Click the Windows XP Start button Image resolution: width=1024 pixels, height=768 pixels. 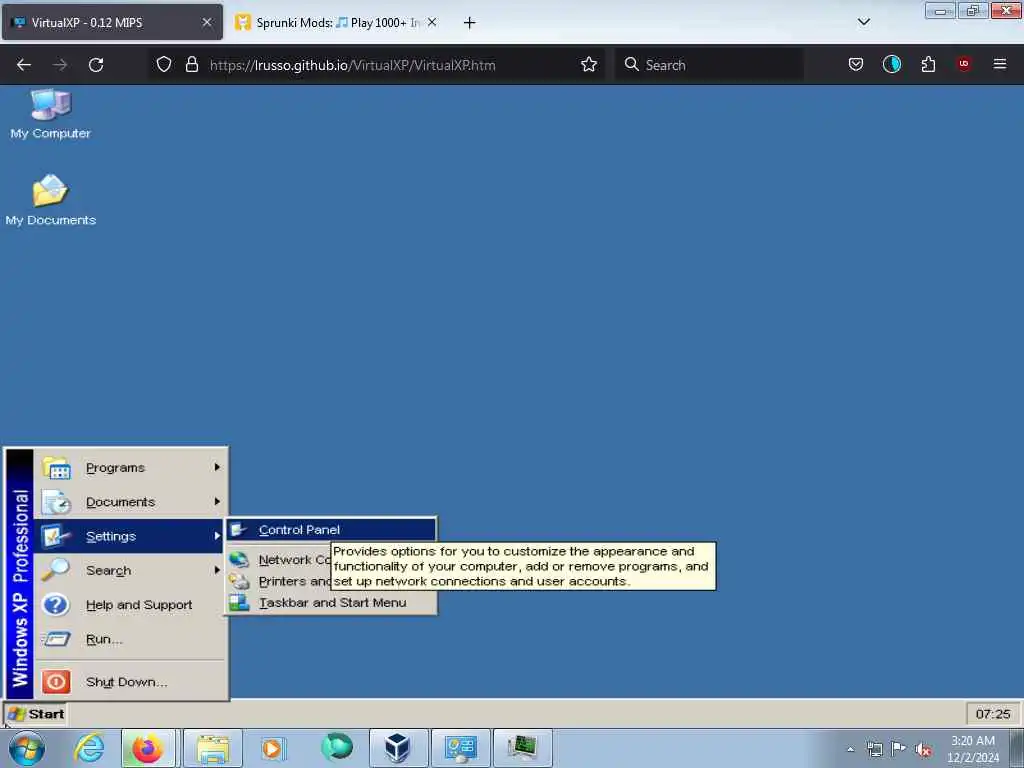[37, 714]
